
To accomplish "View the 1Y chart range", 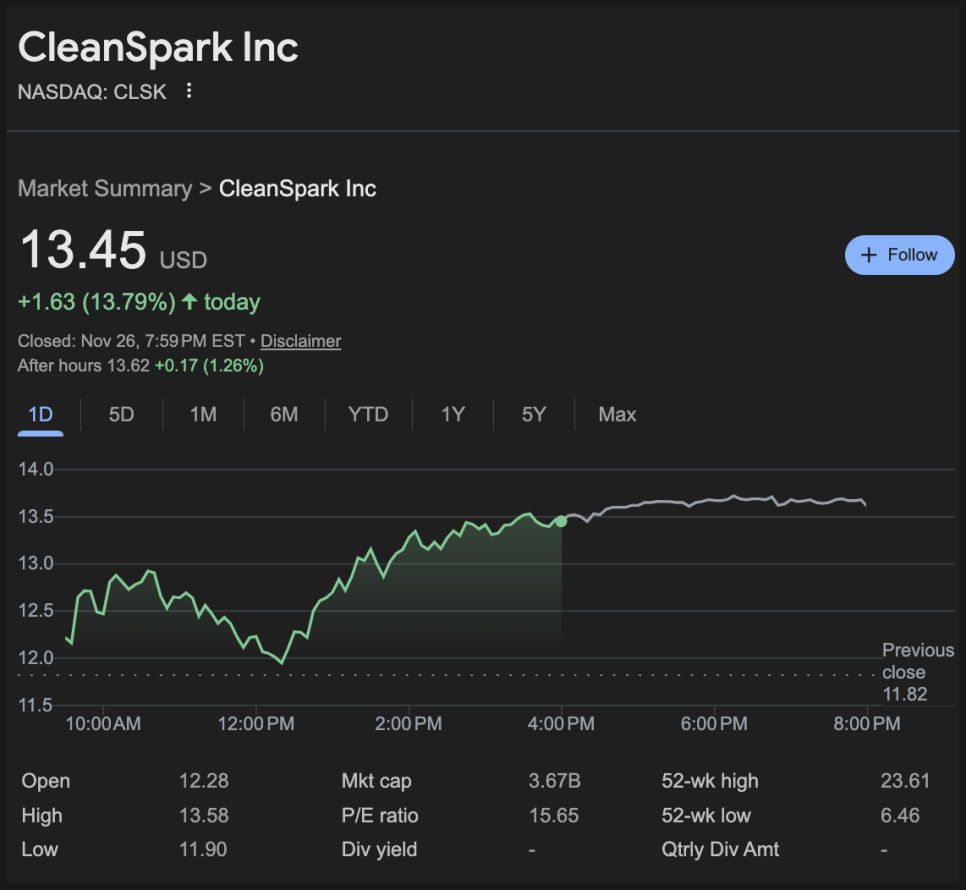I will click(x=453, y=414).
